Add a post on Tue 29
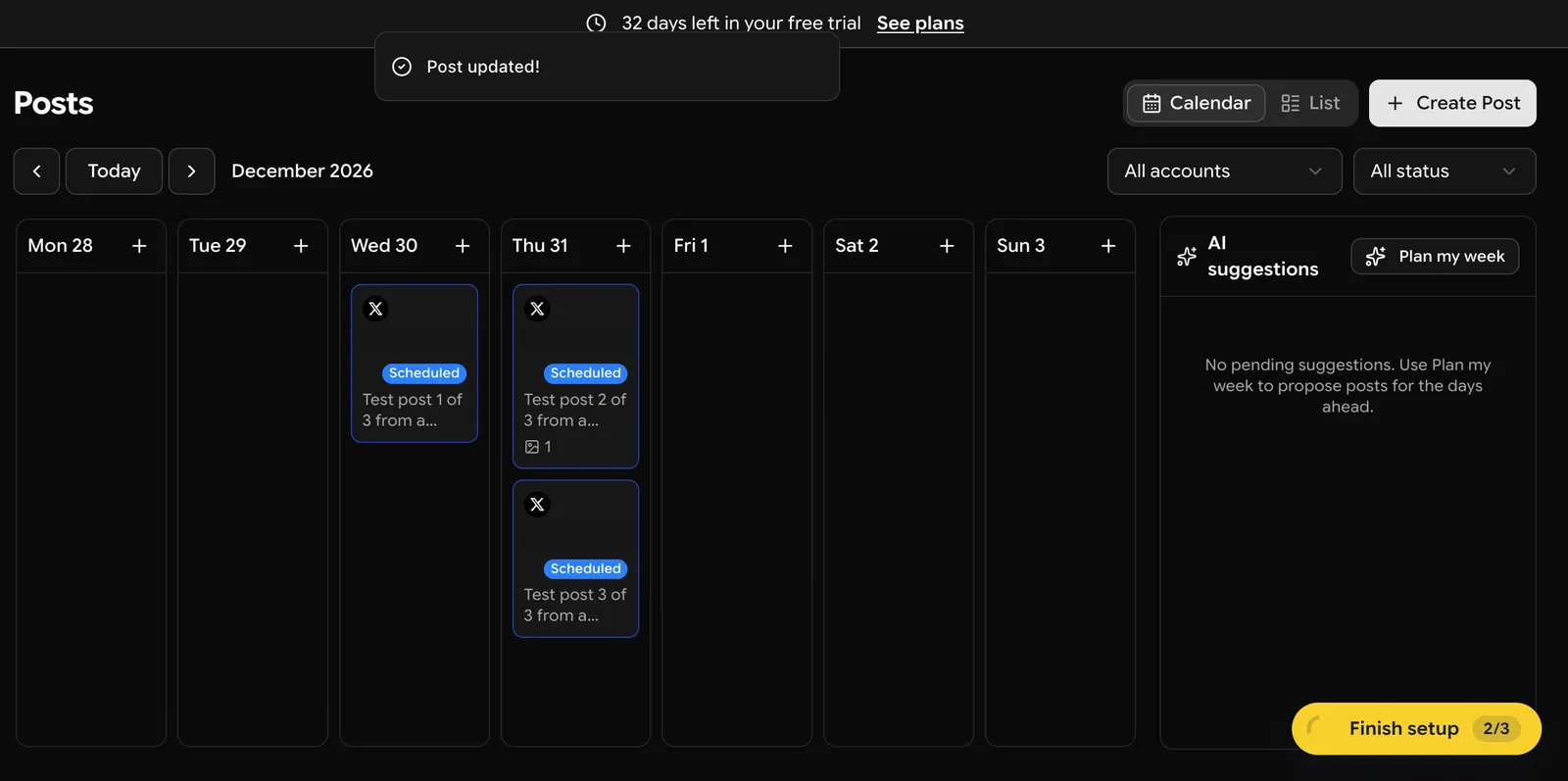 tap(301, 246)
